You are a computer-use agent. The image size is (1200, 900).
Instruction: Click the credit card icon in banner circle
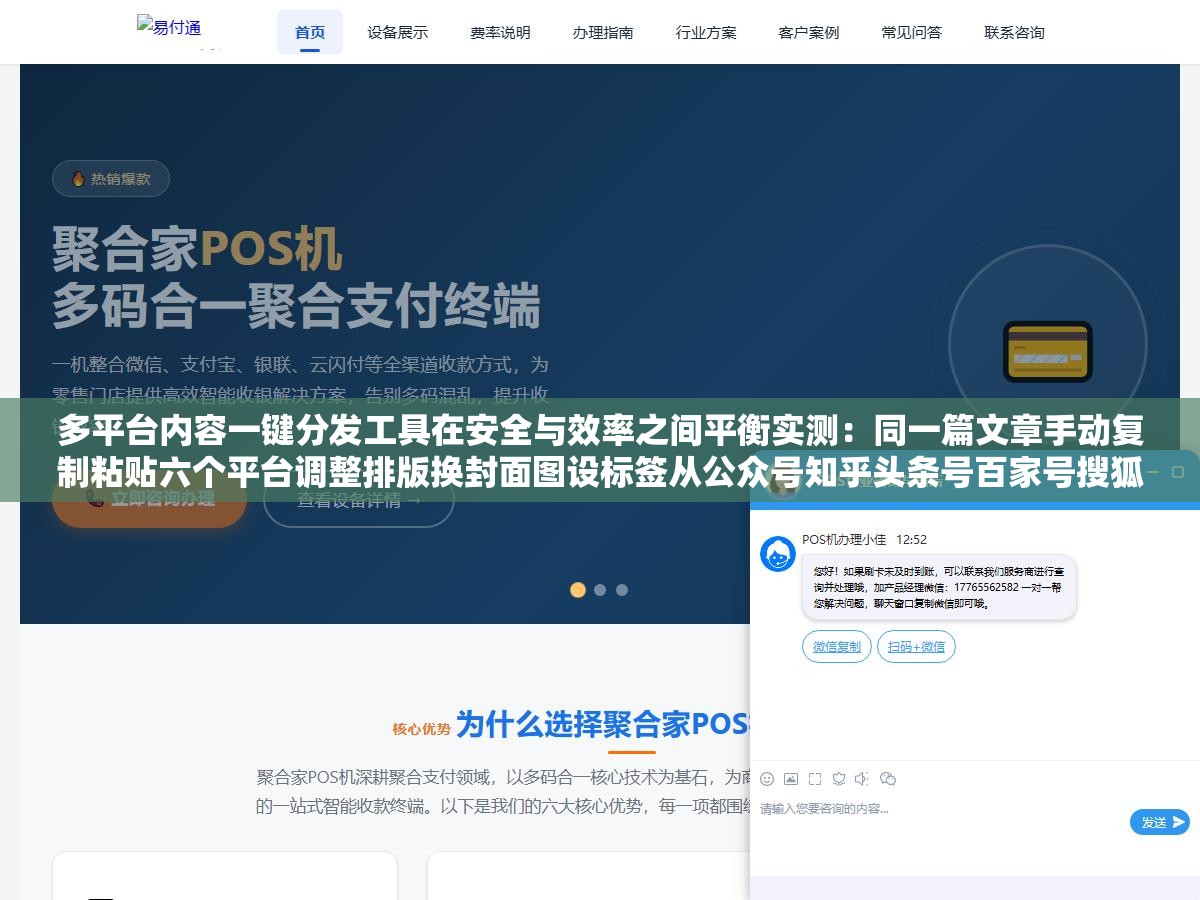[1047, 351]
